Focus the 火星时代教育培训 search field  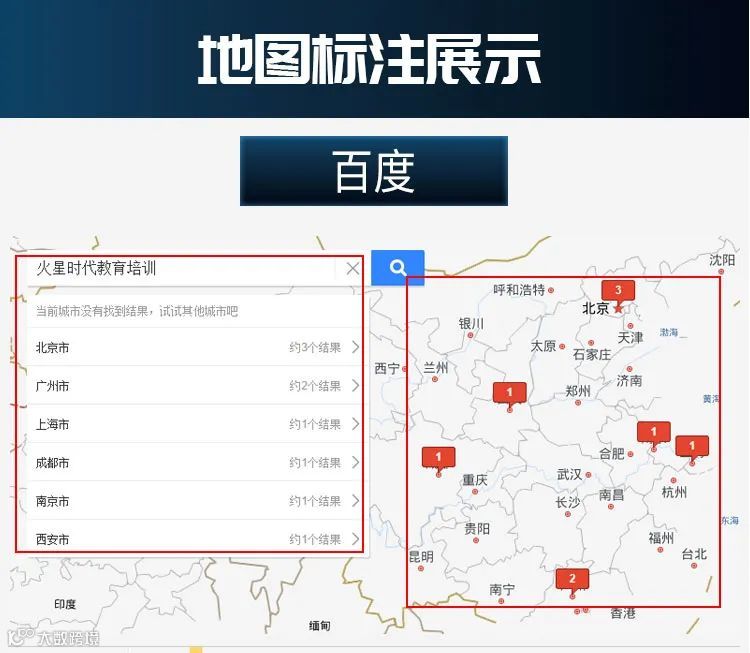[182, 269]
